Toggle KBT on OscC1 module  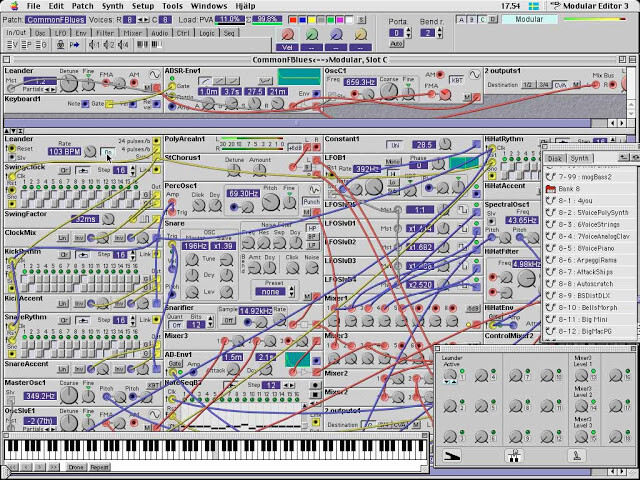click(x=456, y=80)
